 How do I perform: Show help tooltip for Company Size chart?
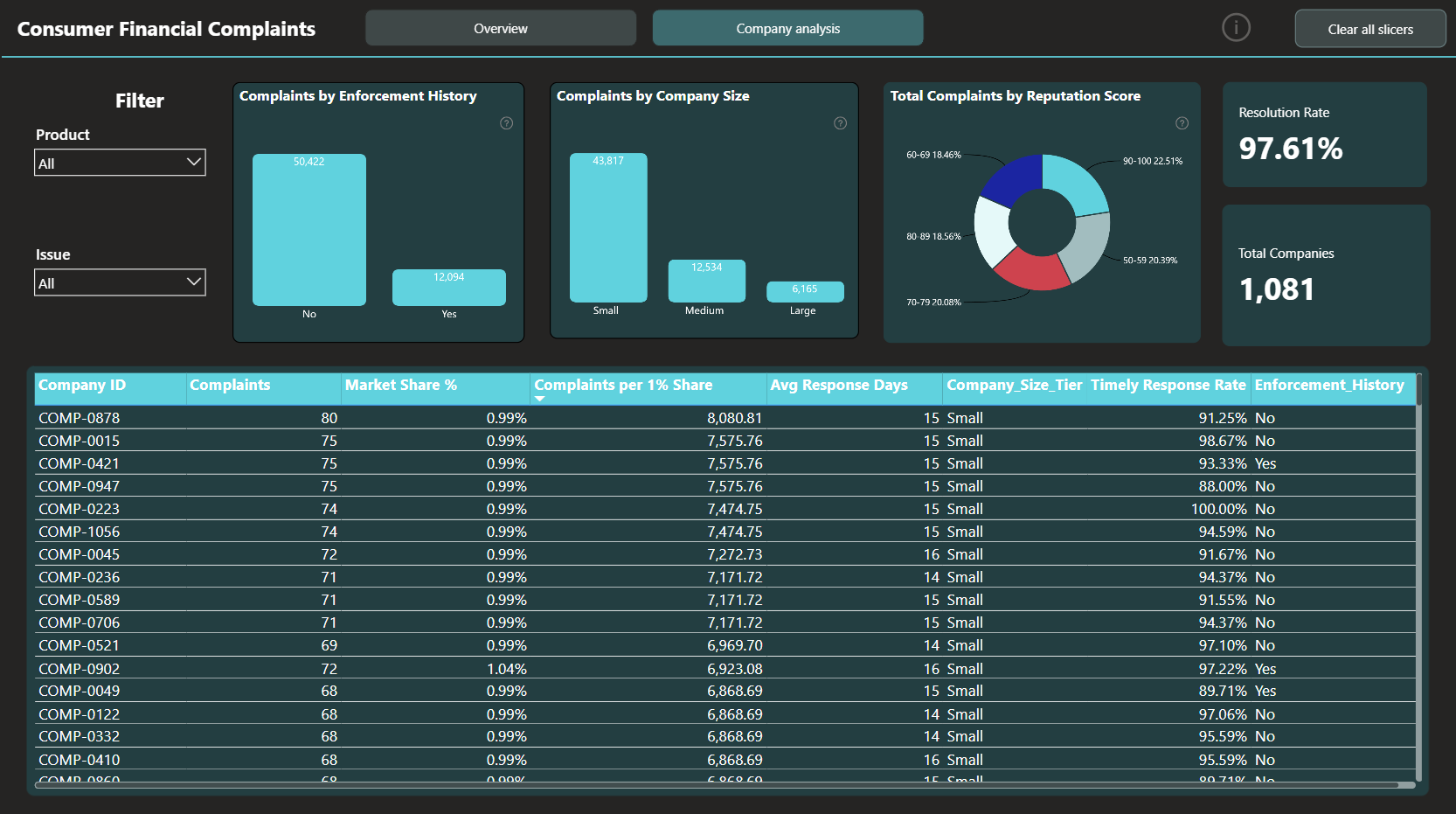(x=840, y=123)
